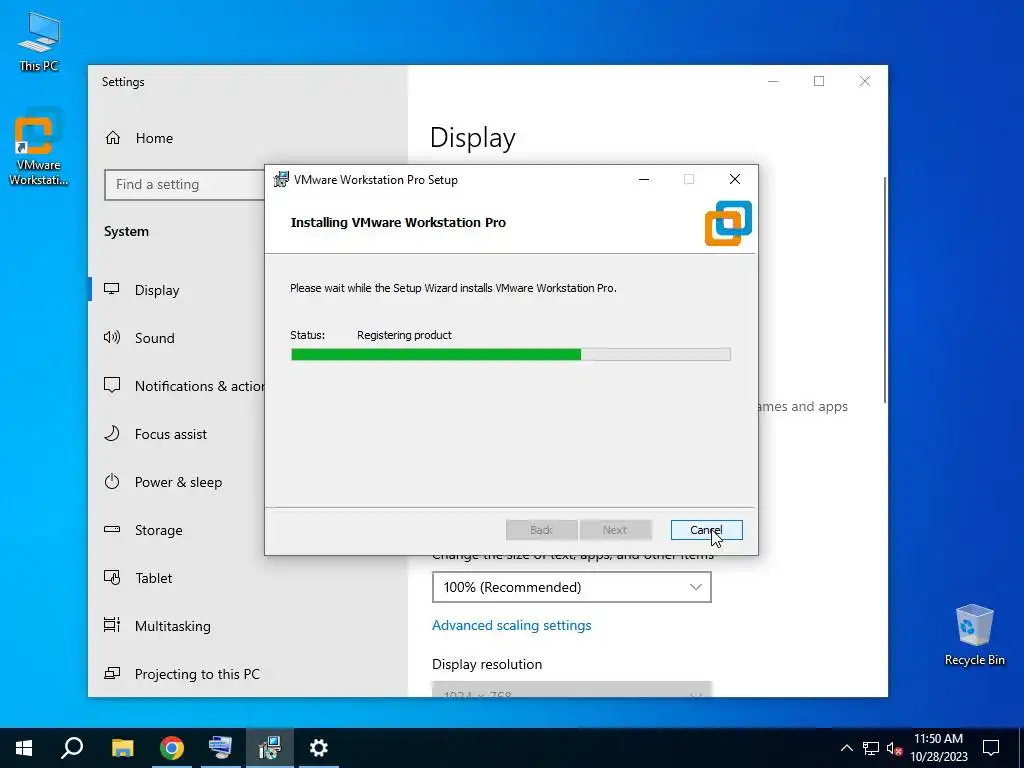Open Multitasking settings
This screenshot has height=768, width=1024.
(x=172, y=626)
